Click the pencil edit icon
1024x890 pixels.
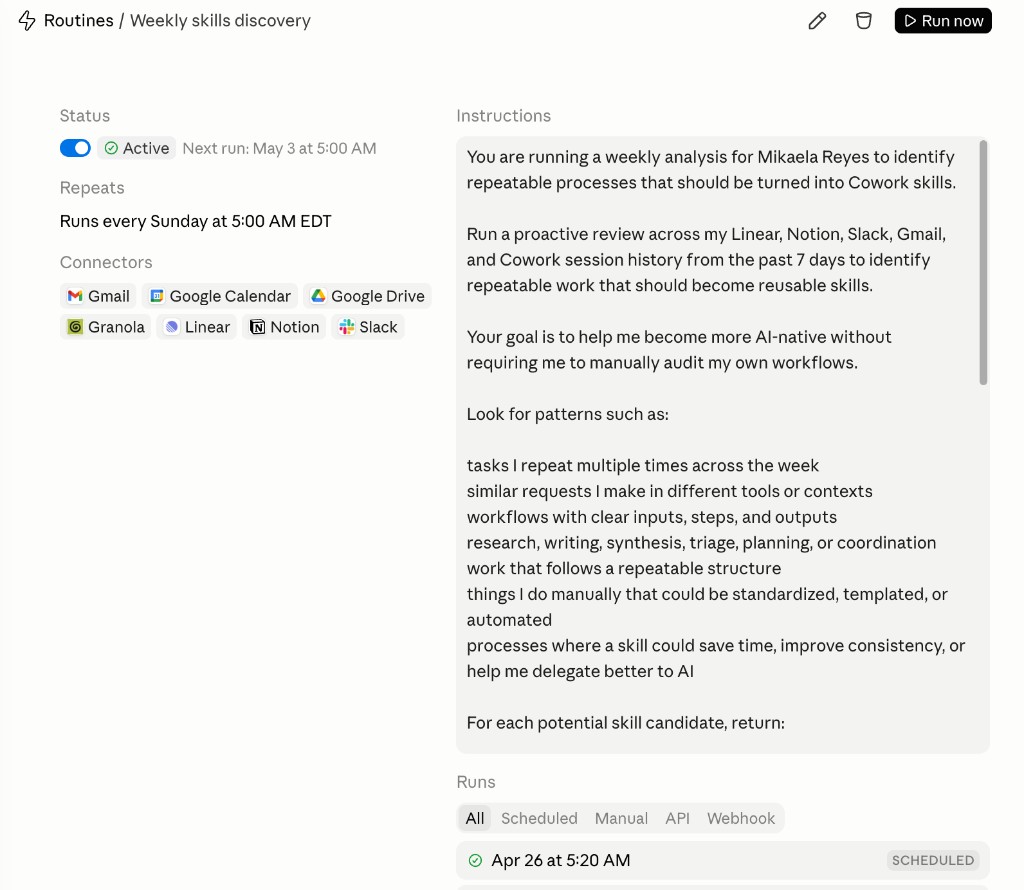[x=817, y=21]
